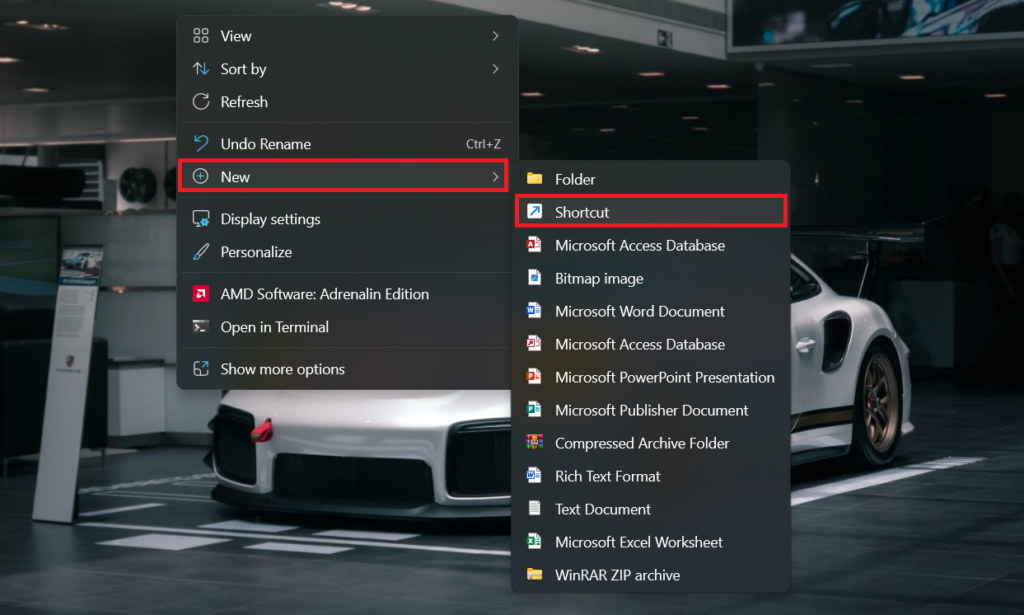Screen dimensions: 1024x615
Task: Click the Excel worksheet icon
Action: [x=535, y=542]
